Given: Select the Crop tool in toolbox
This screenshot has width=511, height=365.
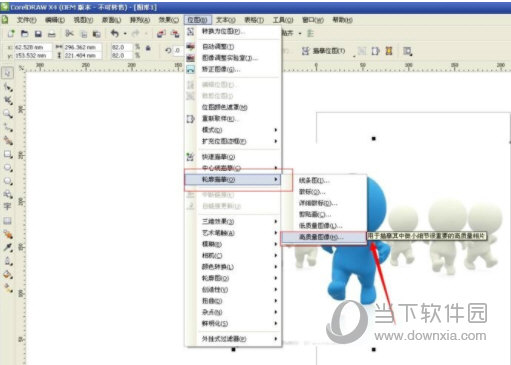Looking at the screenshot, I should 8,100.
